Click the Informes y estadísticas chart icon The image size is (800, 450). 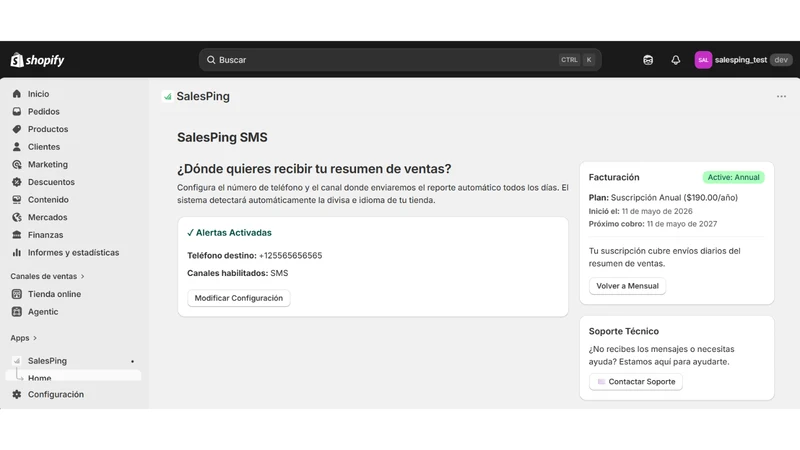tap(17, 253)
